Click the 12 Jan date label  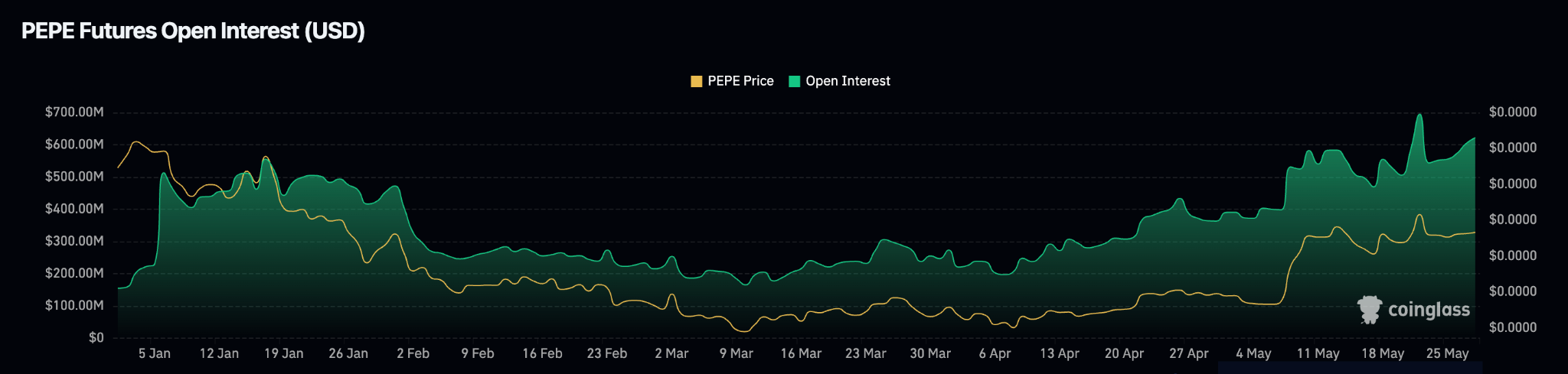pos(219,353)
